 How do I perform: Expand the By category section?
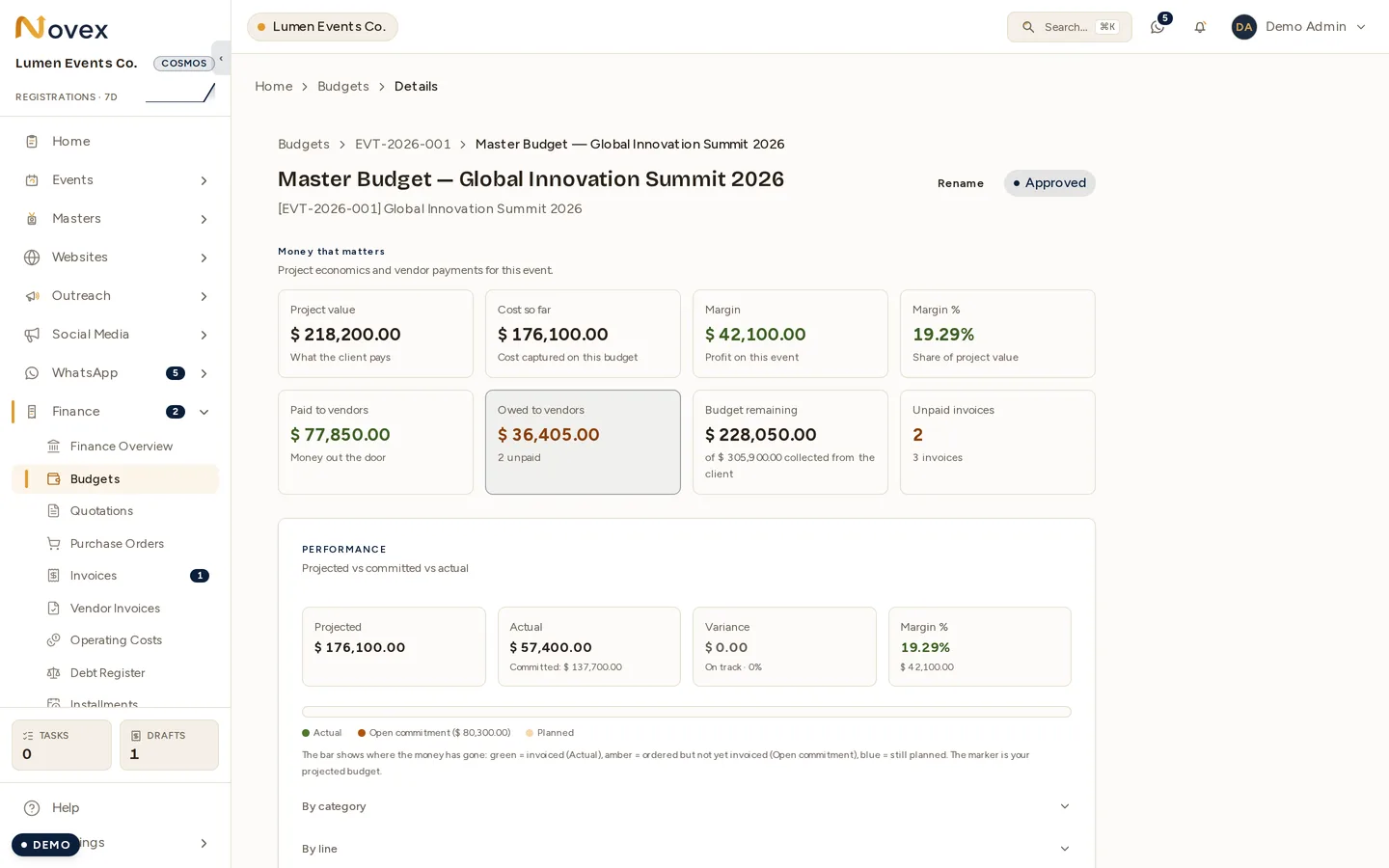pos(686,806)
